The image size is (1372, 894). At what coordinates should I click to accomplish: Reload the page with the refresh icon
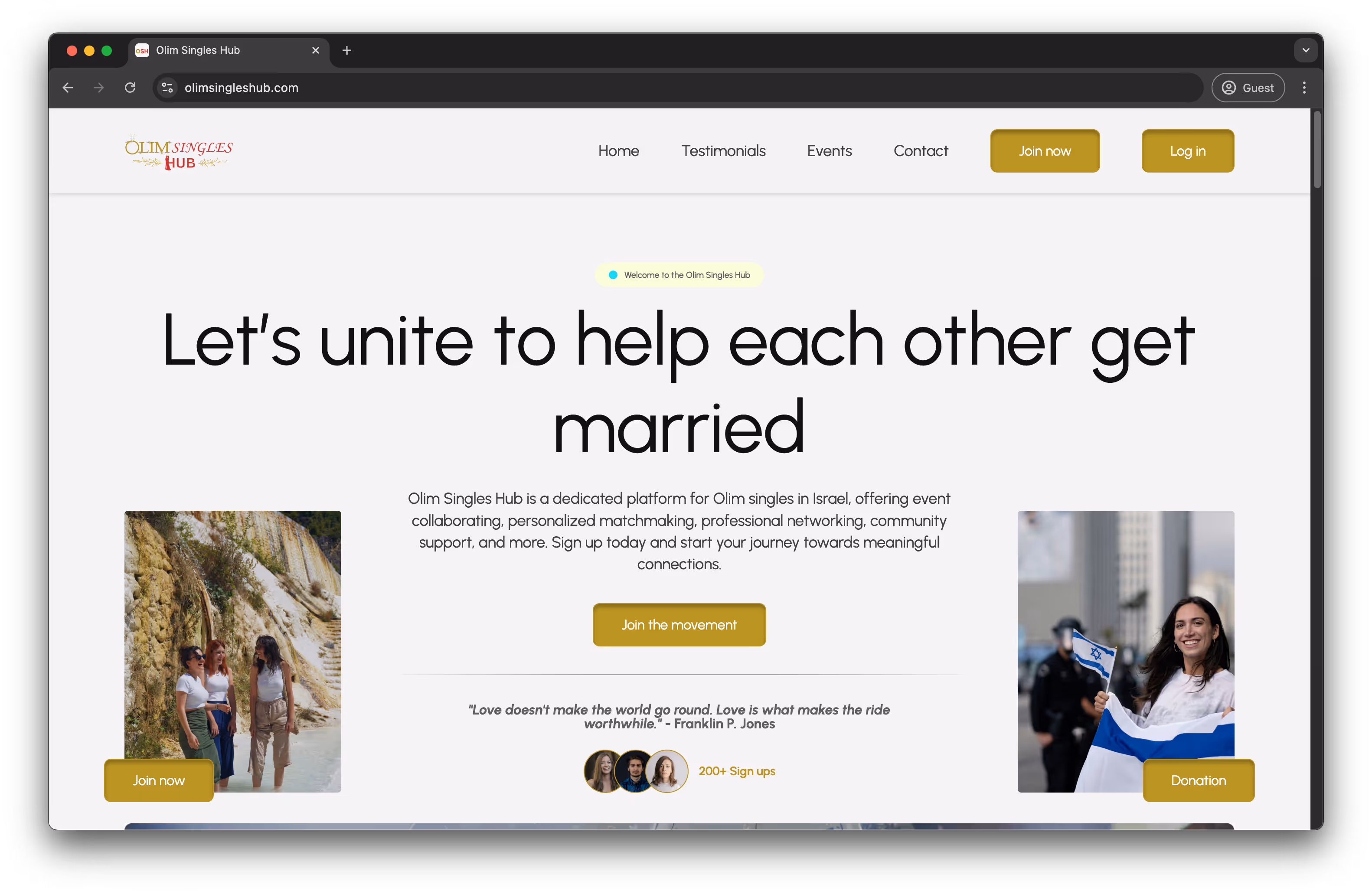tap(130, 88)
